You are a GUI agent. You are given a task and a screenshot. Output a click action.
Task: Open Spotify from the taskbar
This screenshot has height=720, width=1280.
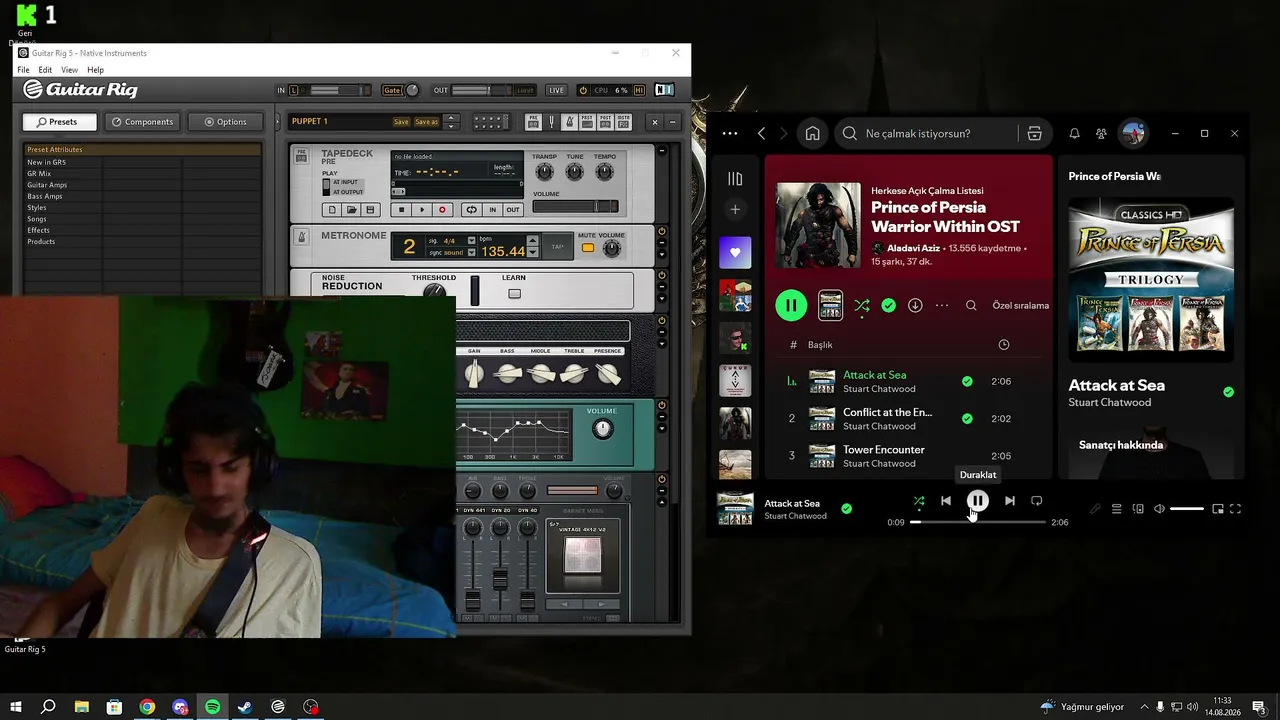(x=213, y=707)
